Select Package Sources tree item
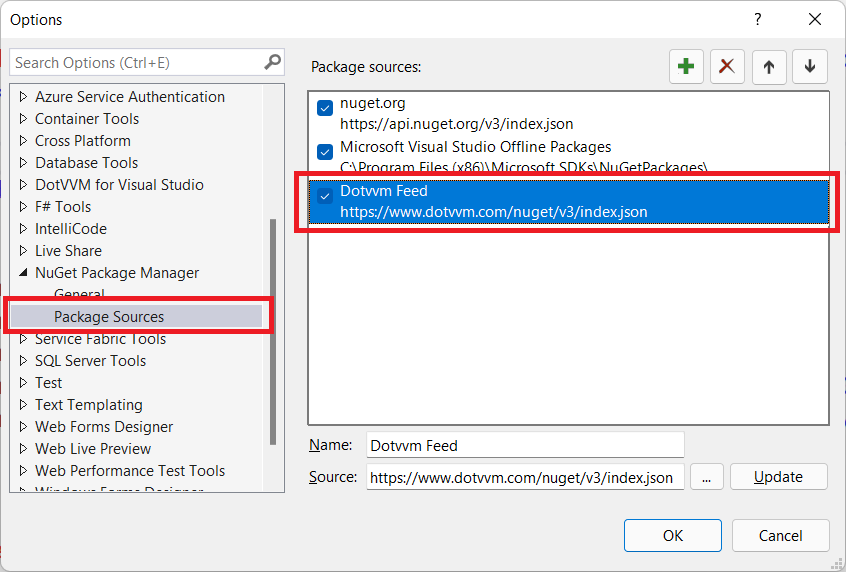The height and width of the screenshot is (572, 846). pos(109,317)
